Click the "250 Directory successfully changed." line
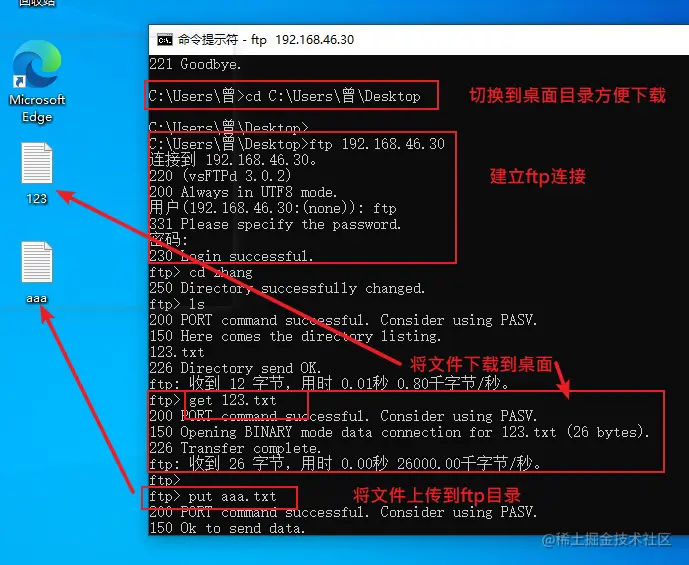The width and height of the screenshot is (689, 565). click(x=287, y=288)
